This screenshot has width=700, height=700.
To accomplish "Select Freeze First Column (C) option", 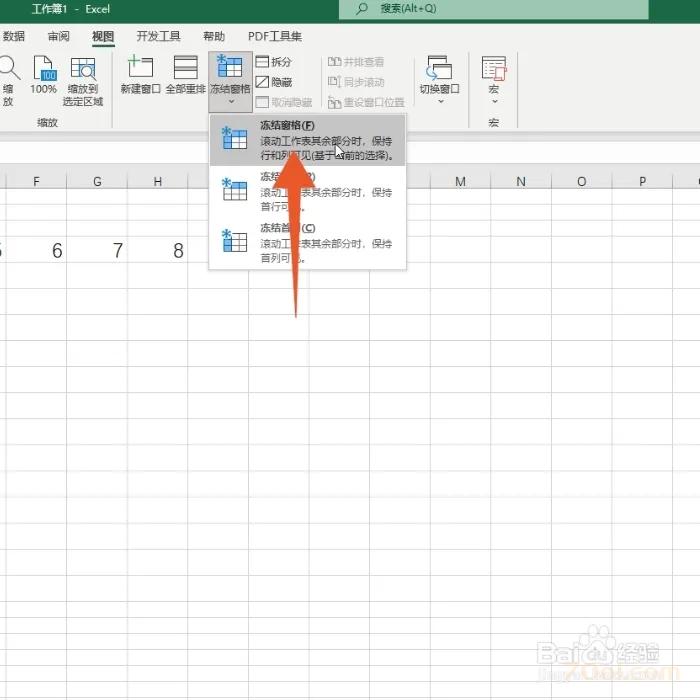I will pyautogui.click(x=308, y=242).
